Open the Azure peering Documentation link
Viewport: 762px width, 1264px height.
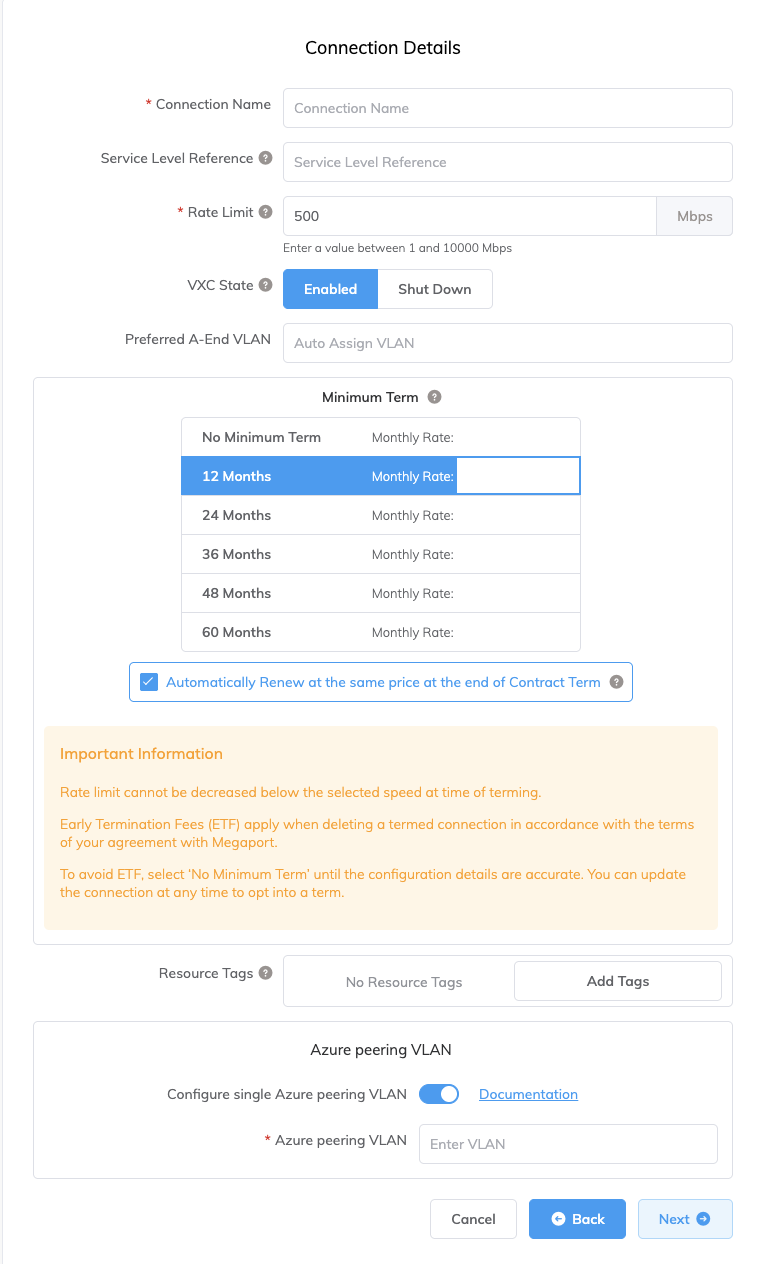click(x=528, y=1094)
